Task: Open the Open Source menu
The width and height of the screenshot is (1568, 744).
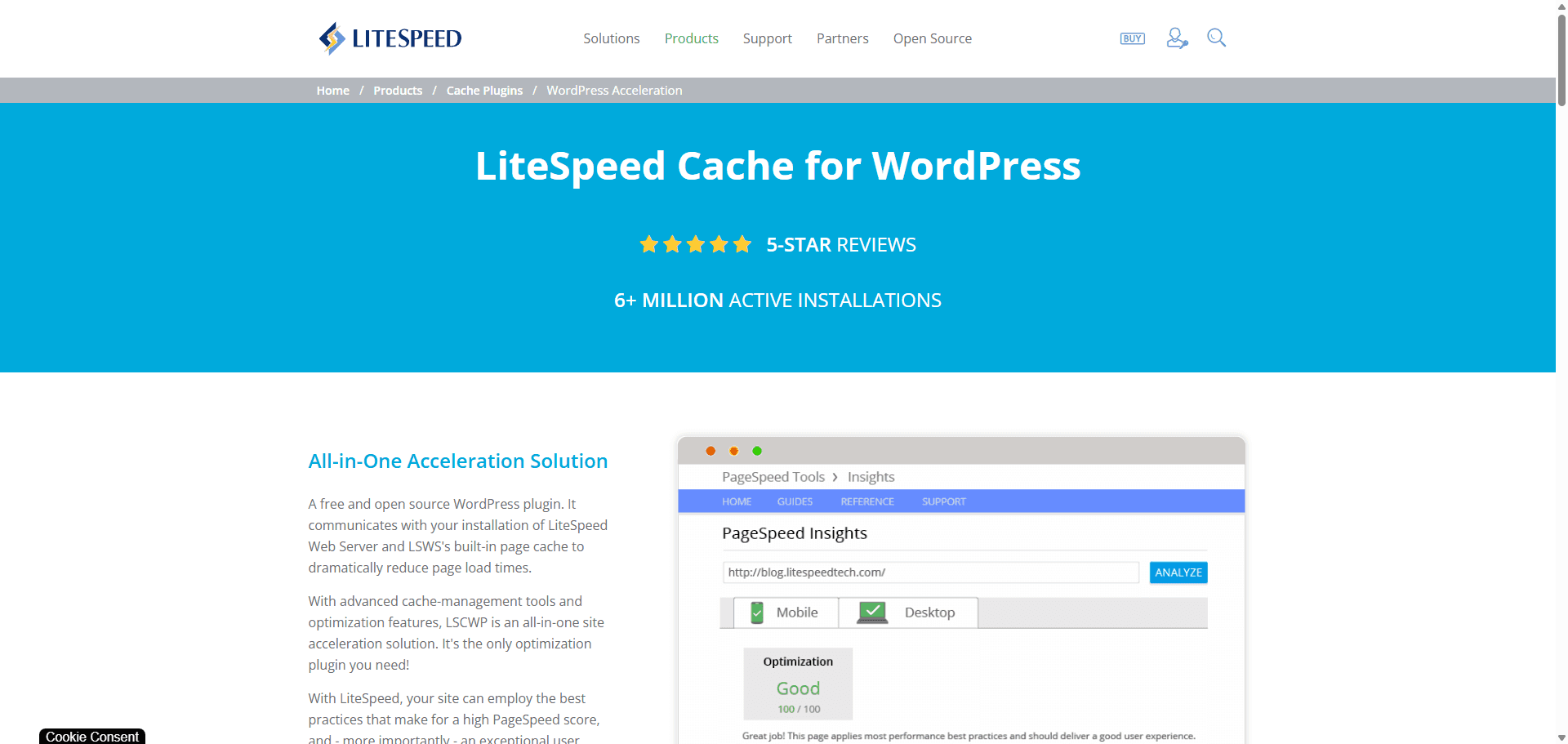Action: pos(932,38)
